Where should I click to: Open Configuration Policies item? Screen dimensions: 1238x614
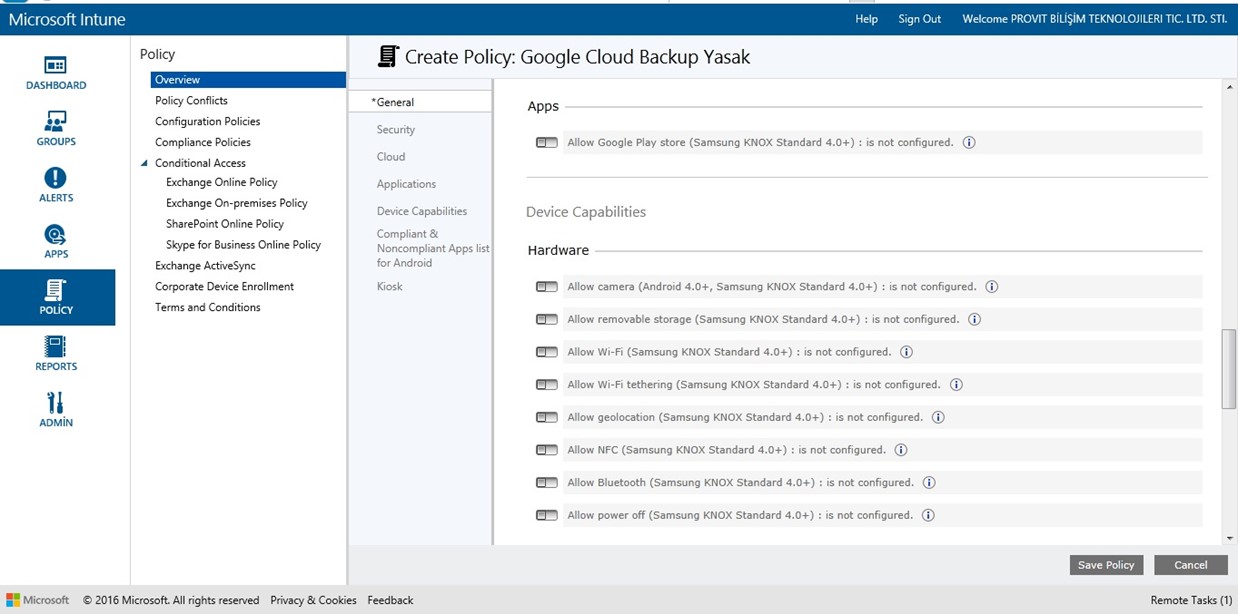click(x=207, y=122)
